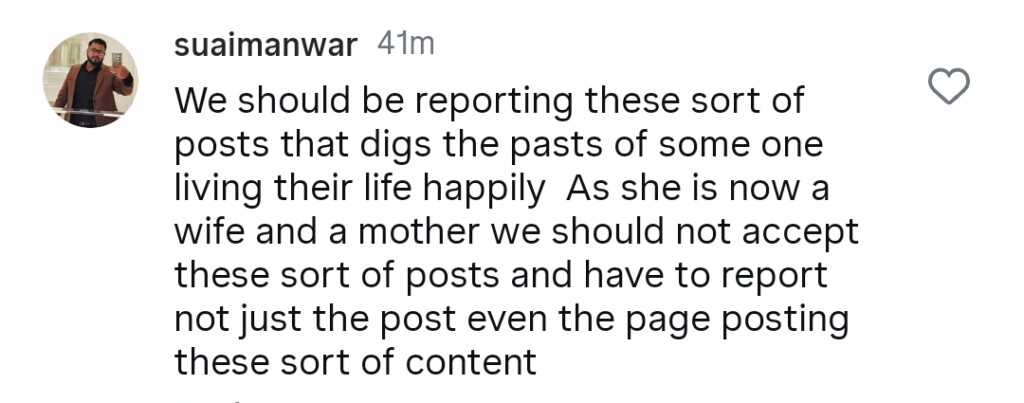This screenshot has width=1024, height=403.
Task: Click the line "posts that digs the pasts"
Action: [498, 145]
